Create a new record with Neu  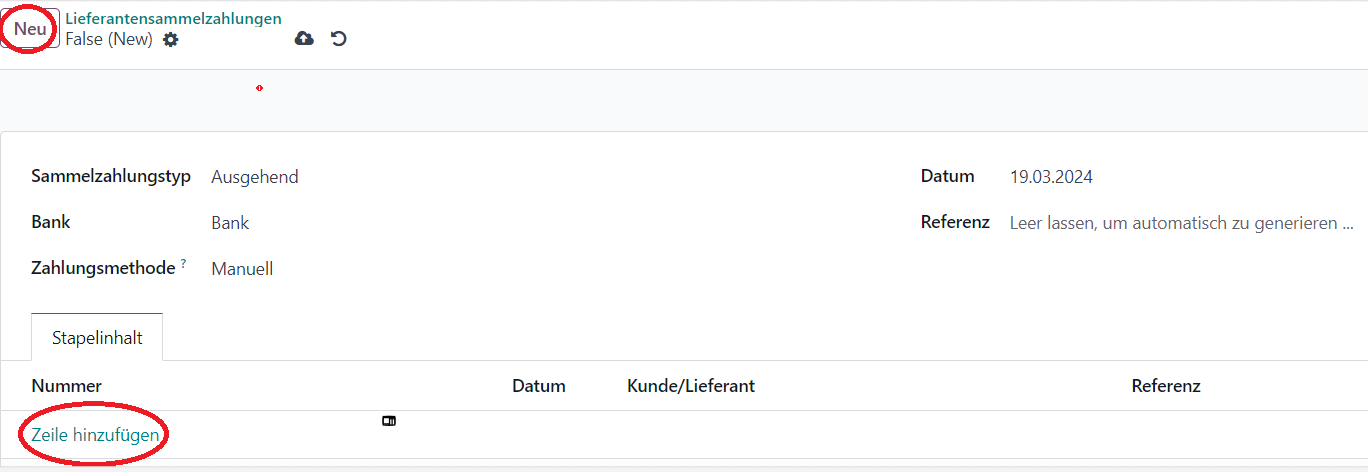(x=30, y=29)
